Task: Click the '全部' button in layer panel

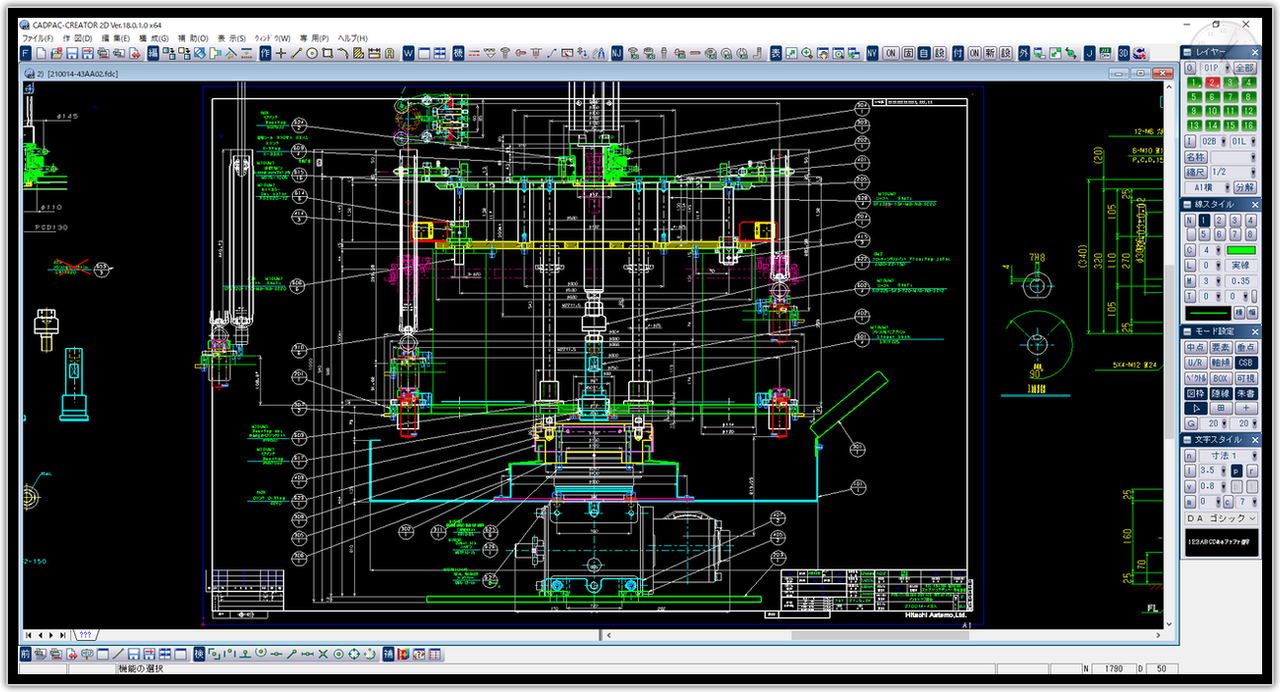Action: pyautogui.click(x=1245, y=67)
